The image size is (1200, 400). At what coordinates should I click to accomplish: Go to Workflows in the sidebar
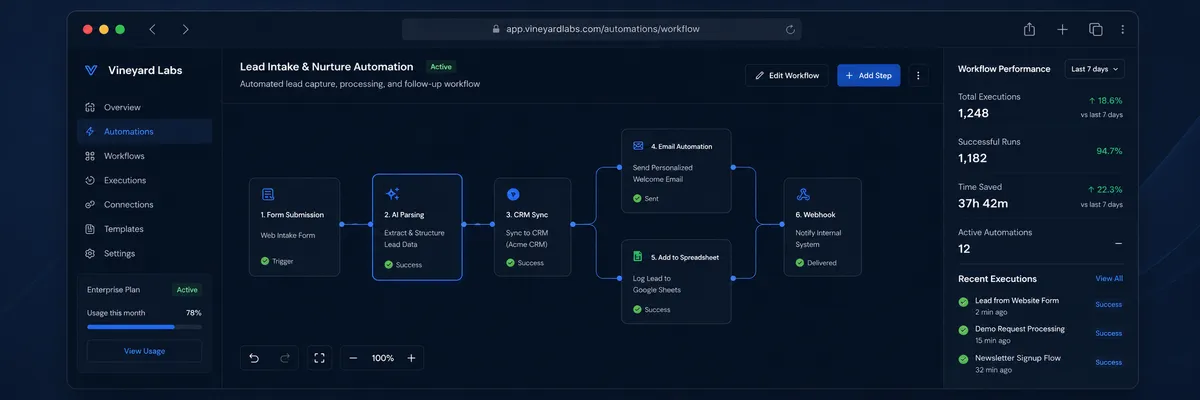[144, 156]
